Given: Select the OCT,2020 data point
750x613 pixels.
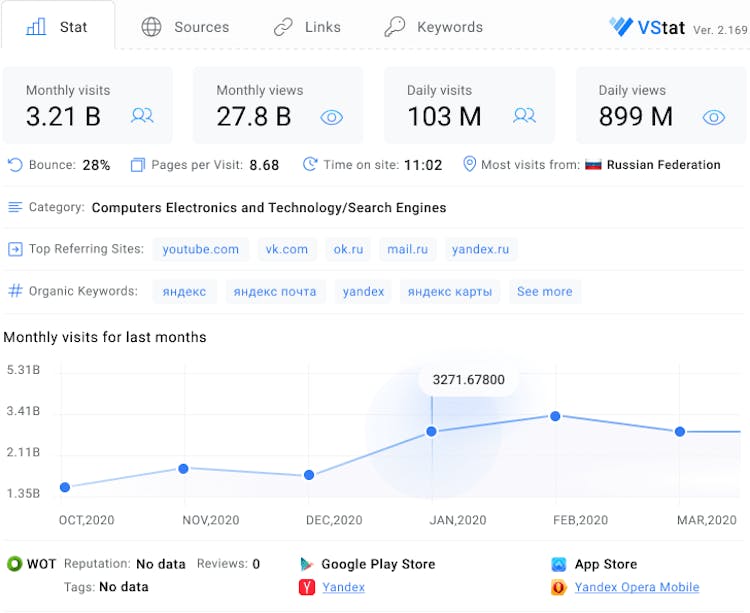Looking at the screenshot, I should (x=65, y=487).
